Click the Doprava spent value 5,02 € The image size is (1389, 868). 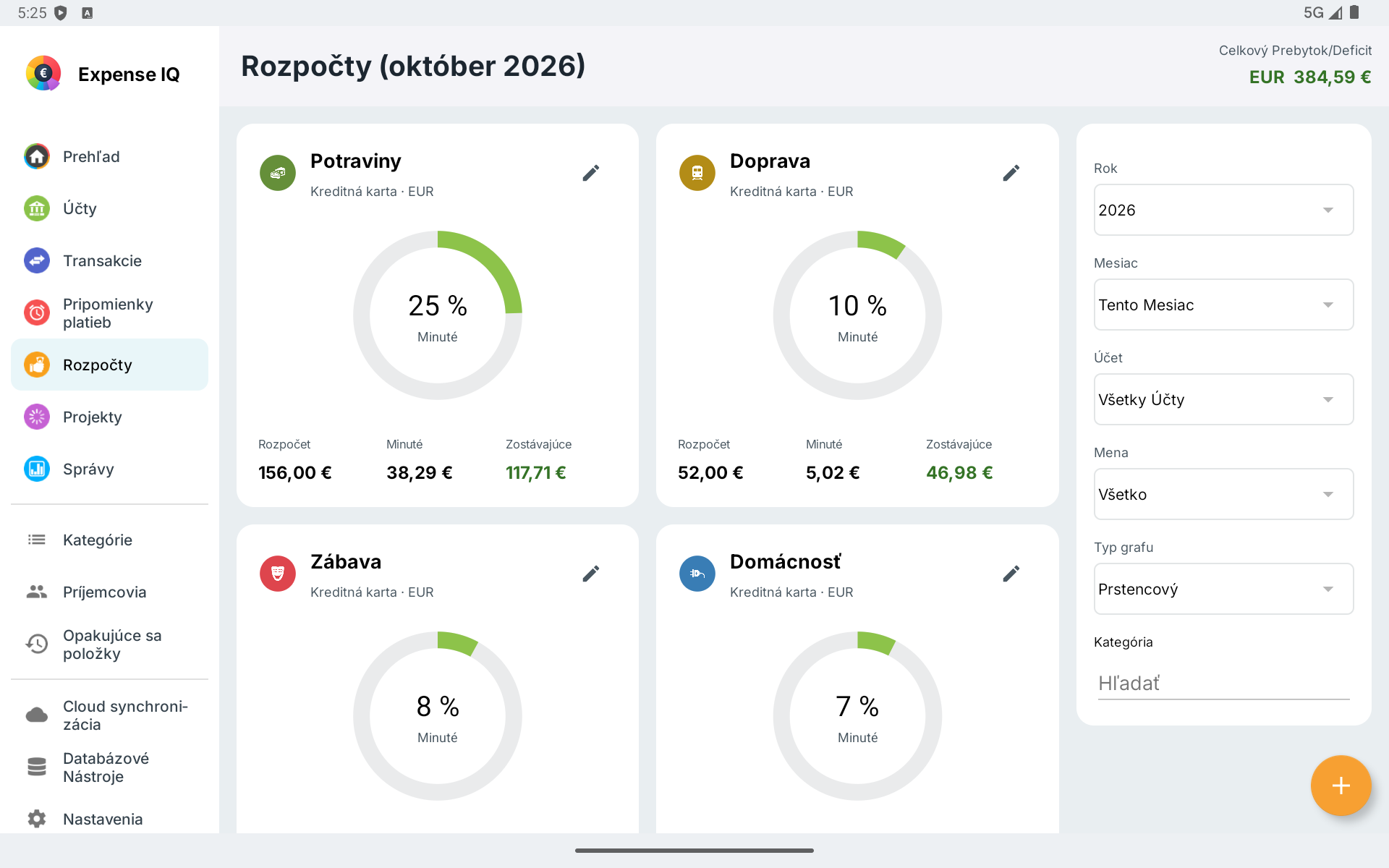coord(833,472)
